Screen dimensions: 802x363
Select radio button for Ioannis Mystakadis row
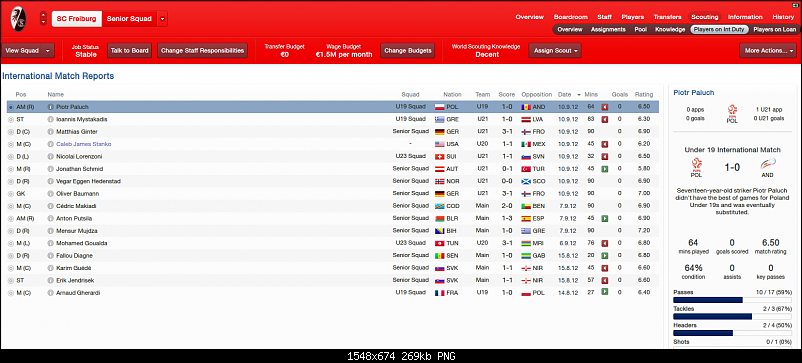11,119
